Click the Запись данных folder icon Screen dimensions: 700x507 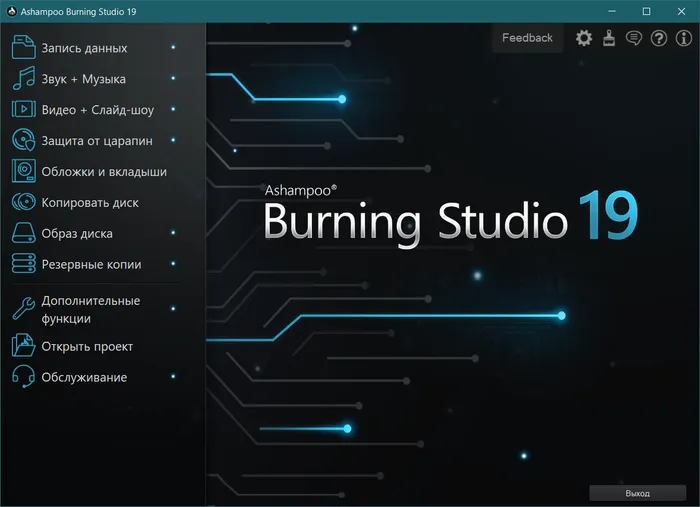point(23,47)
